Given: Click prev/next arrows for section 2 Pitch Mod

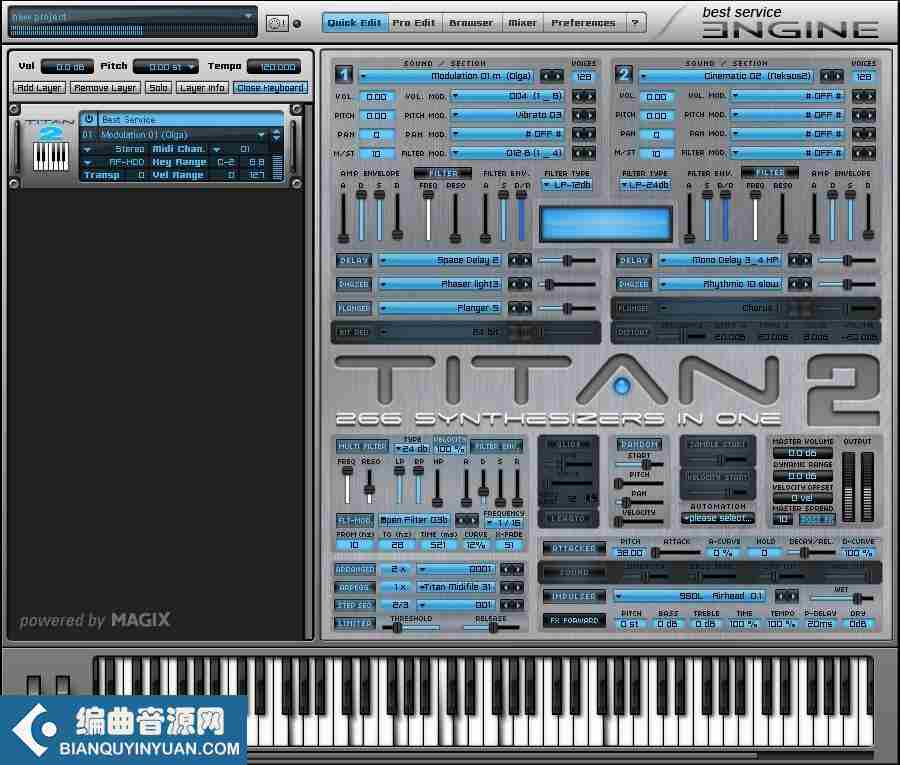Looking at the screenshot, I should [864, 115].
